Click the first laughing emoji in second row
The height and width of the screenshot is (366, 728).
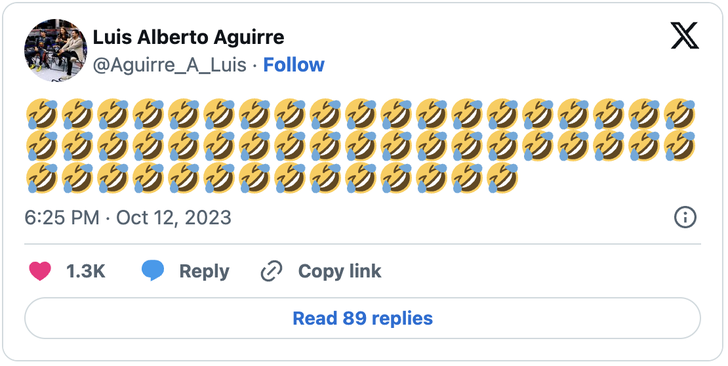[x=41, y=146]
